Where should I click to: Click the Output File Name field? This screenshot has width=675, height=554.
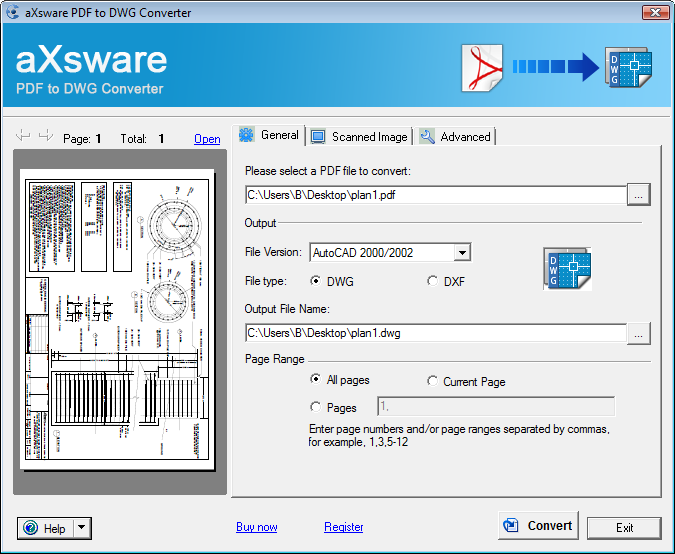click(436, 333)
